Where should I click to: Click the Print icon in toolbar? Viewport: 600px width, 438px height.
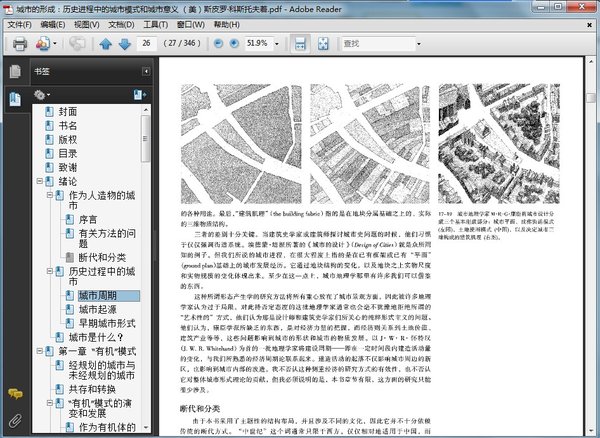tap(20, 44)
